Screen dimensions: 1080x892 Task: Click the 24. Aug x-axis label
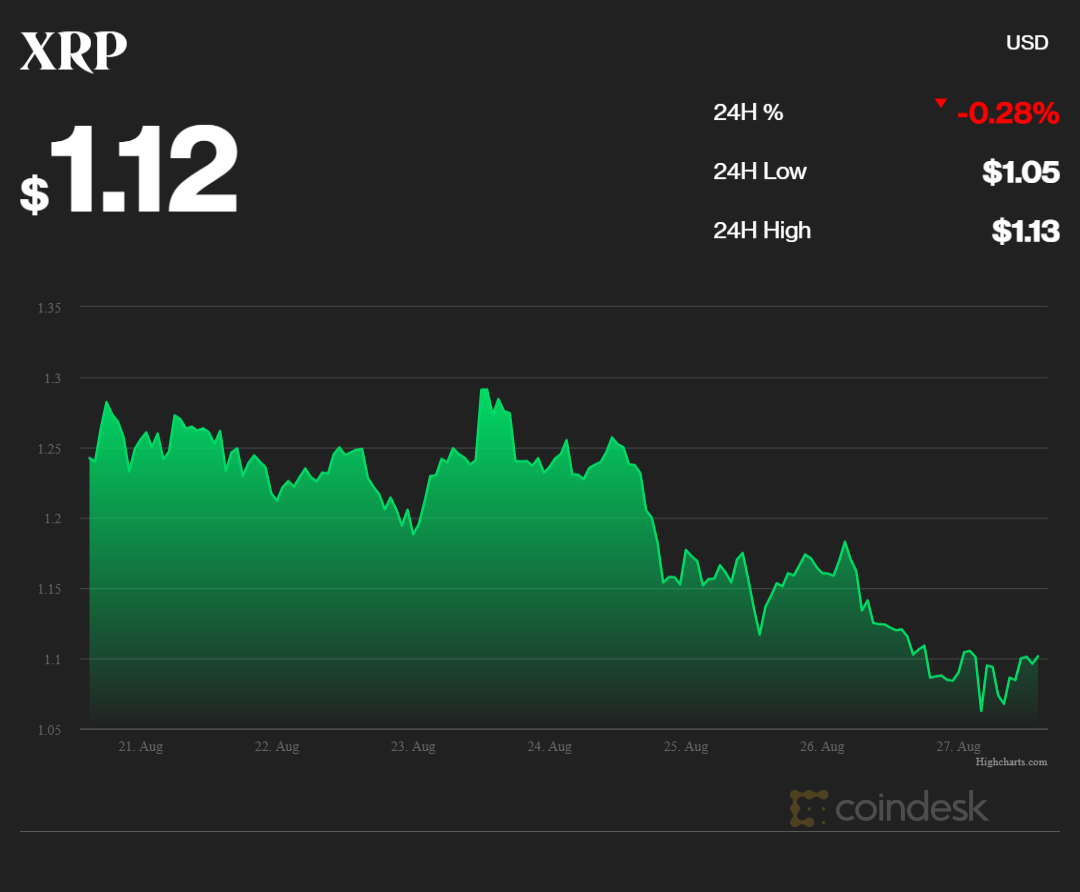(x=549, y=747)
